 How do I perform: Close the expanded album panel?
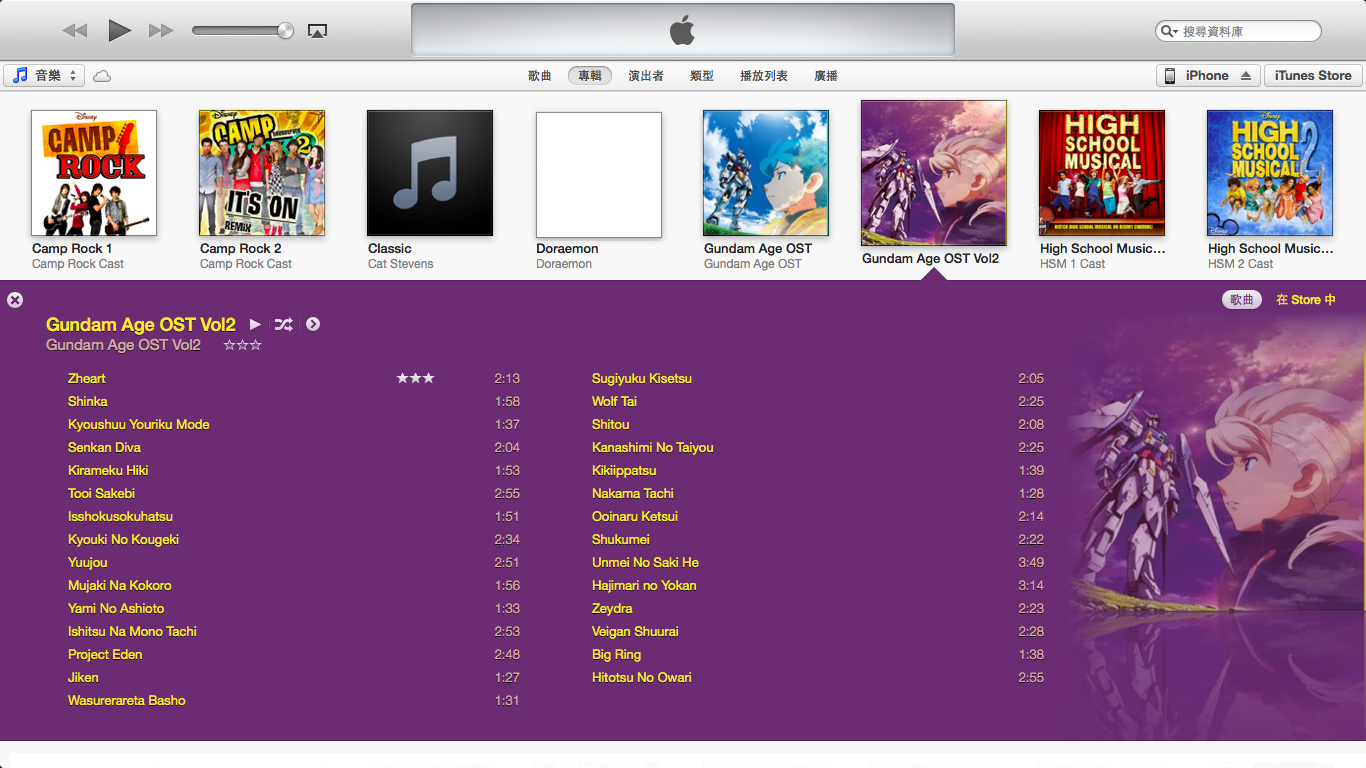(x=15, y=299)
